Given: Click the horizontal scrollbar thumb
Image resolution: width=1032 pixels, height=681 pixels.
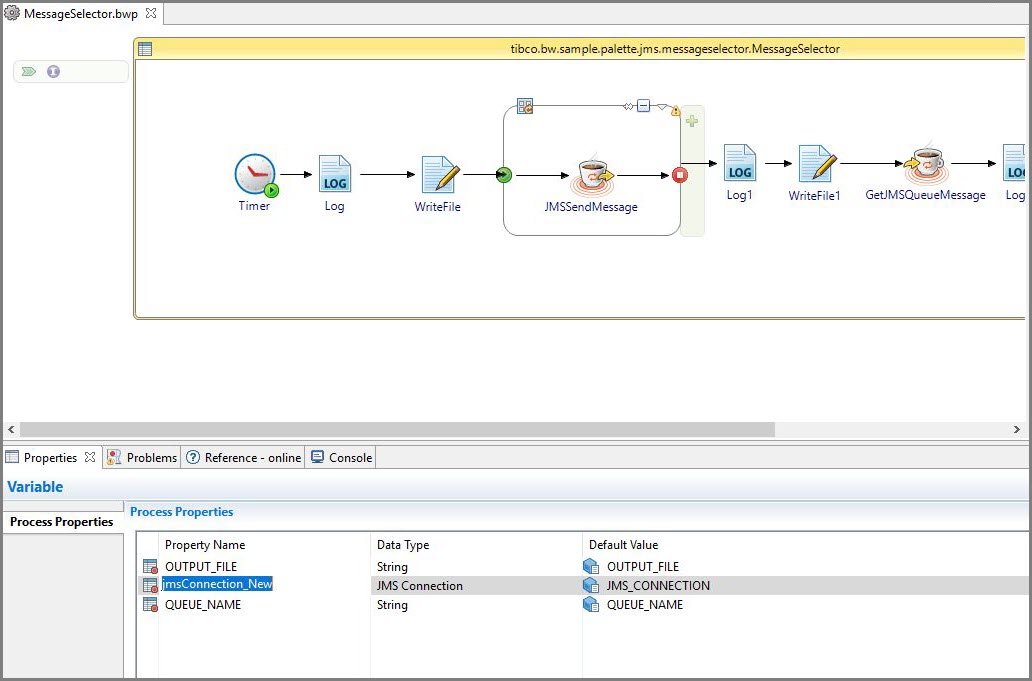Looking at the screenshot, I should pos(398,429).
